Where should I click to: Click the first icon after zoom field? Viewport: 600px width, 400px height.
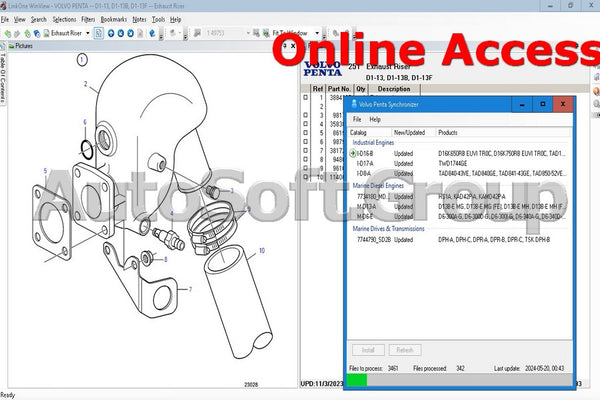coord(256,33)
